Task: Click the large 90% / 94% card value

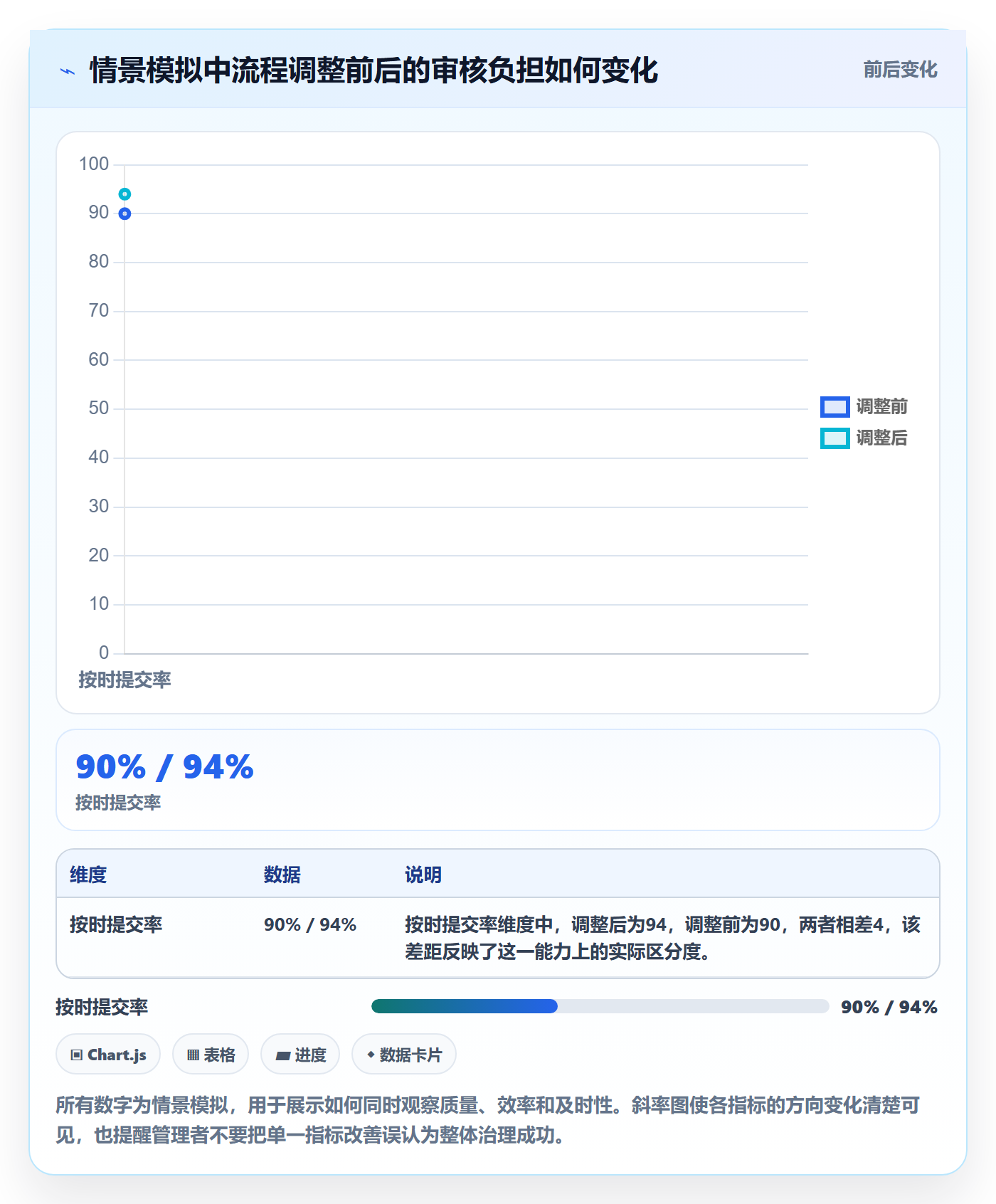Action: [165, 767]
